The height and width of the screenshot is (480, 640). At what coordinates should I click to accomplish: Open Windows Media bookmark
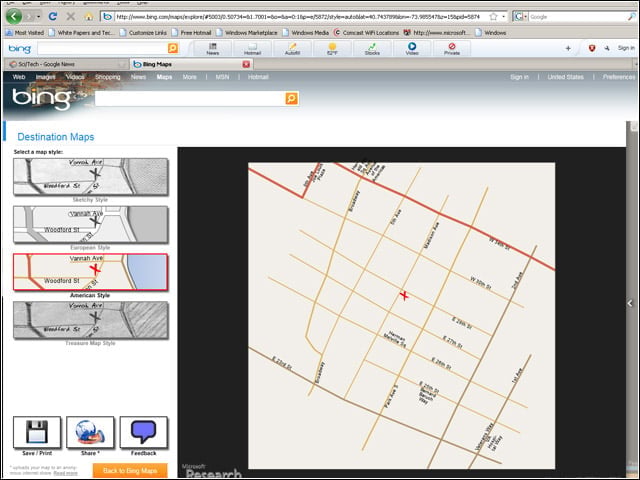pos(306,33)
